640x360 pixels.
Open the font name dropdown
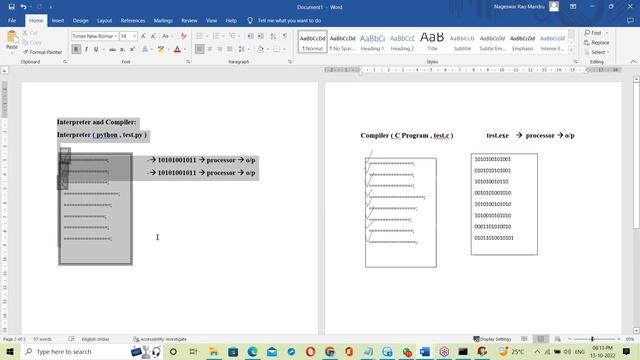(116, 36)
